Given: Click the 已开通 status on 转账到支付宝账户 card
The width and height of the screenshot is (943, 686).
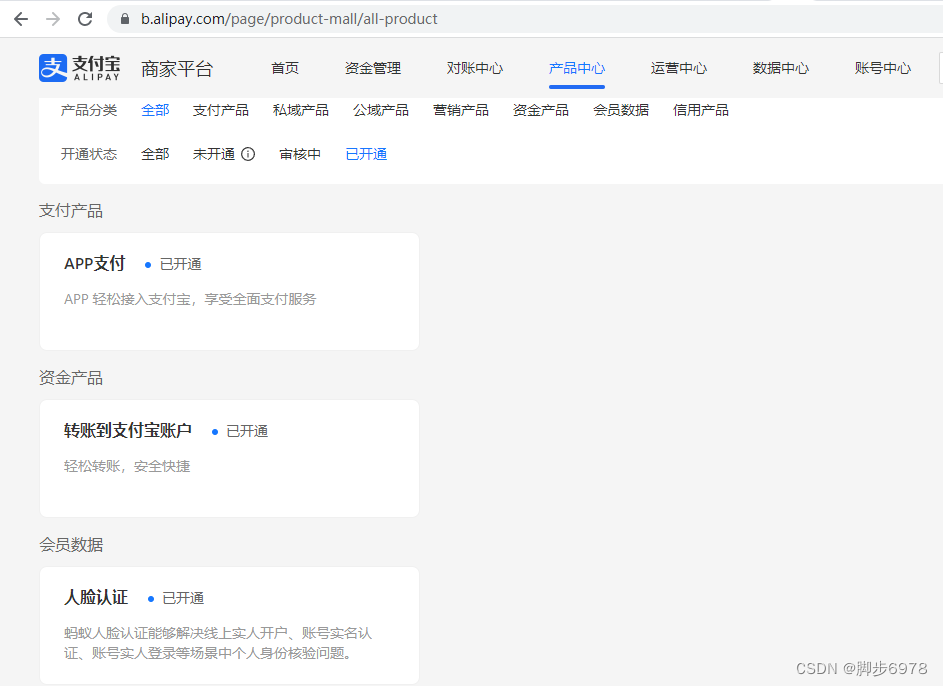Looking at the screenshot, I should pyautogui.click(x=247, y=432).
